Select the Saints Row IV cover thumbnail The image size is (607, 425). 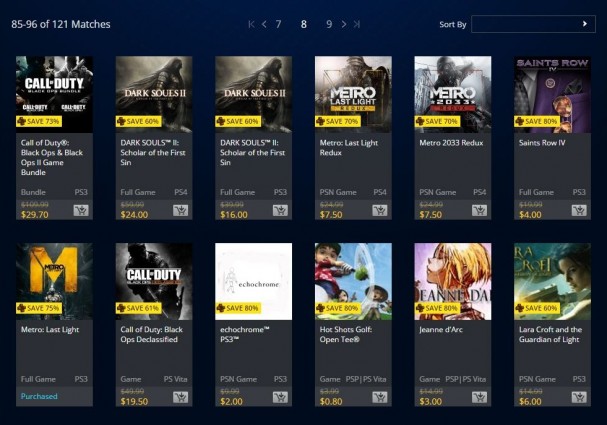click(552, 94)
